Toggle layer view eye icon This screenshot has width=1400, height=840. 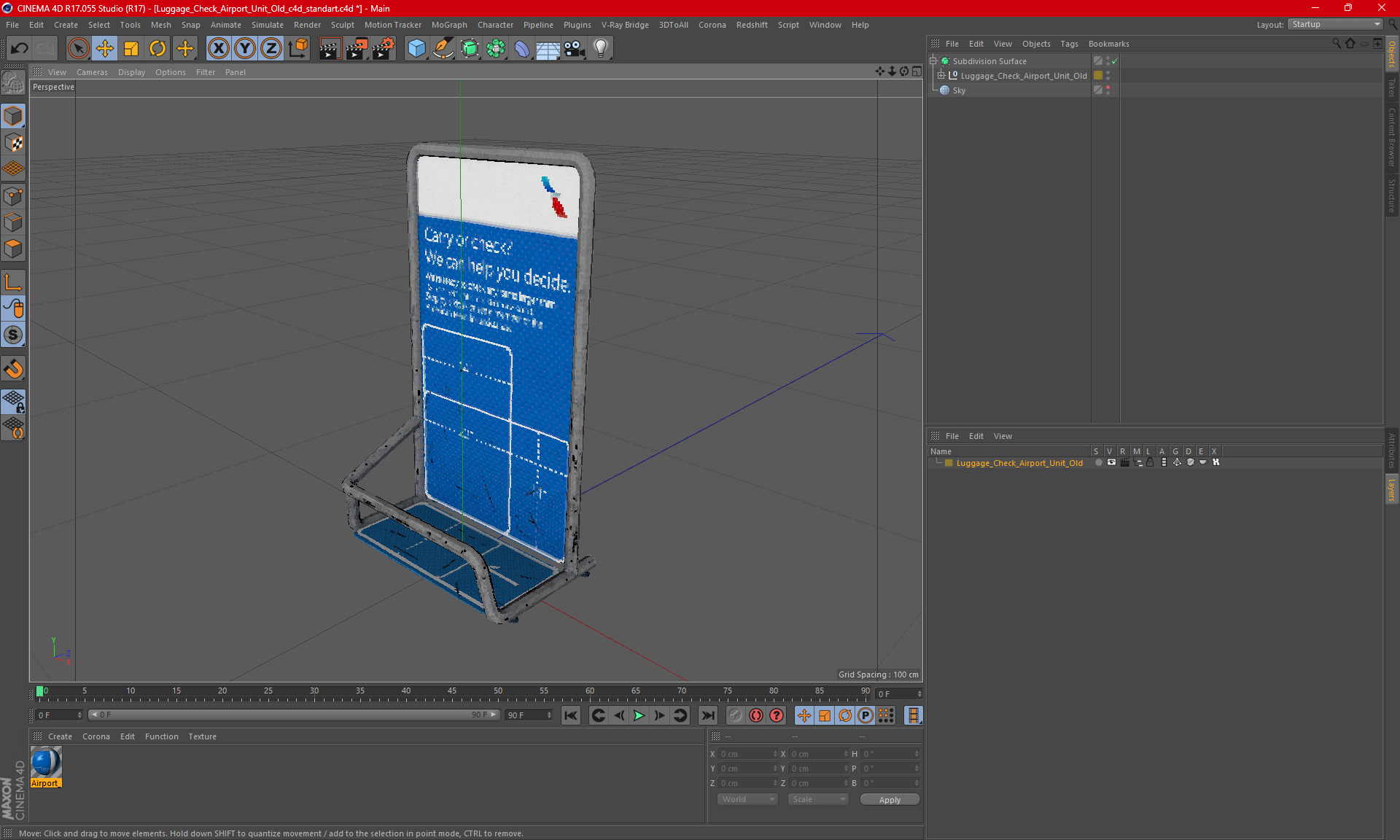(x=1111, y=462)
